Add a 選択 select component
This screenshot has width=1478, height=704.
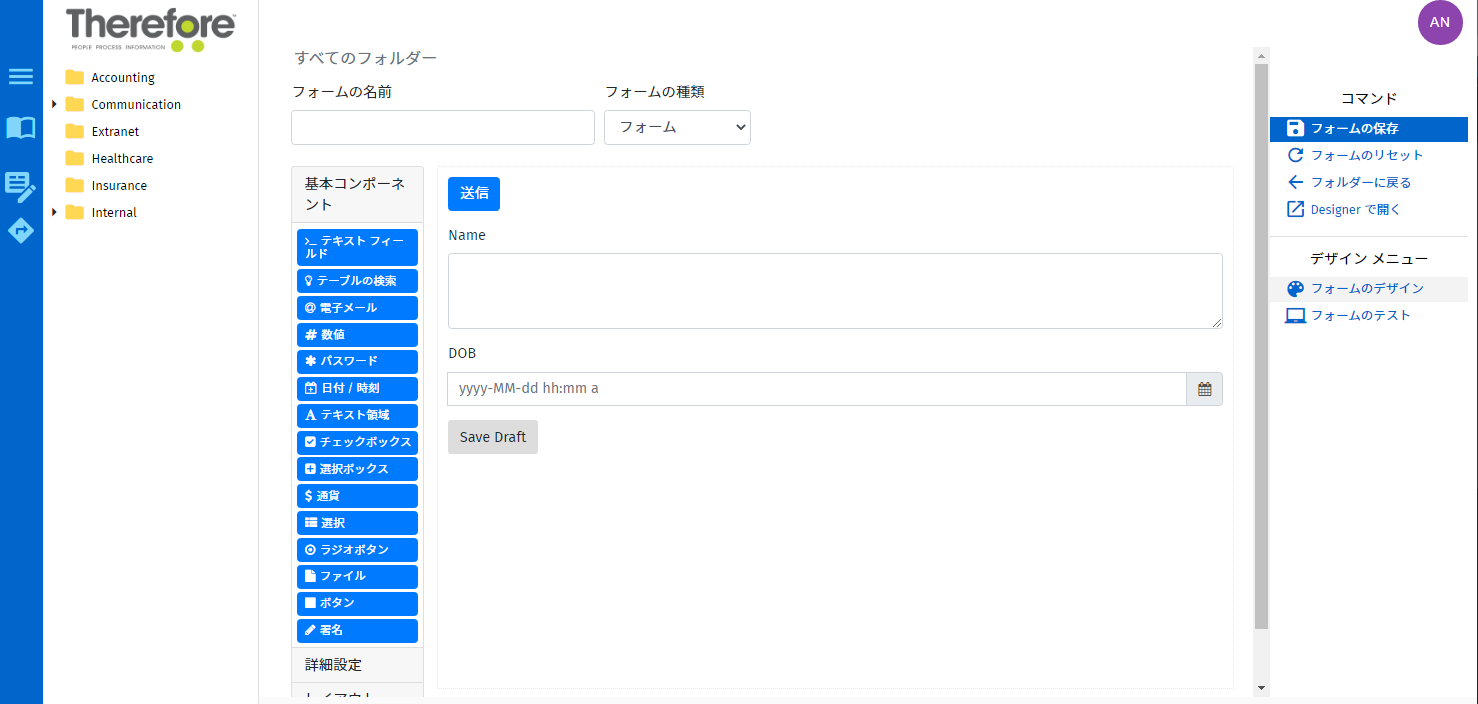tap(357, 523)
